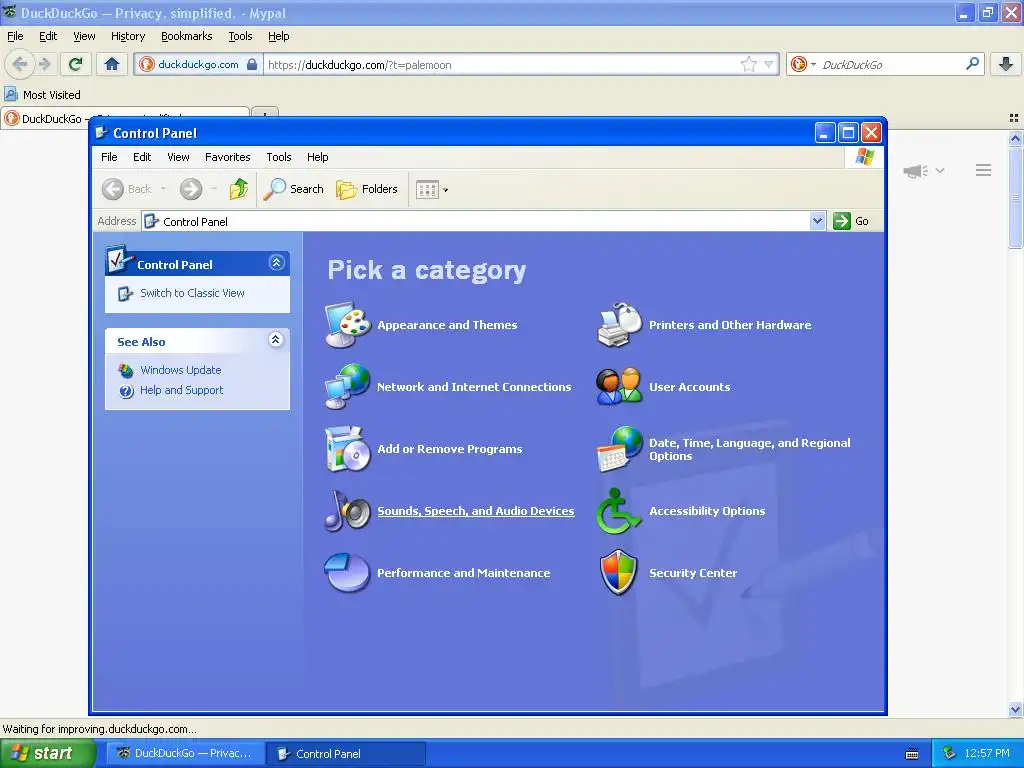
Task: Click Network and Internet Connections icon
Action: (x=347, y=387)
